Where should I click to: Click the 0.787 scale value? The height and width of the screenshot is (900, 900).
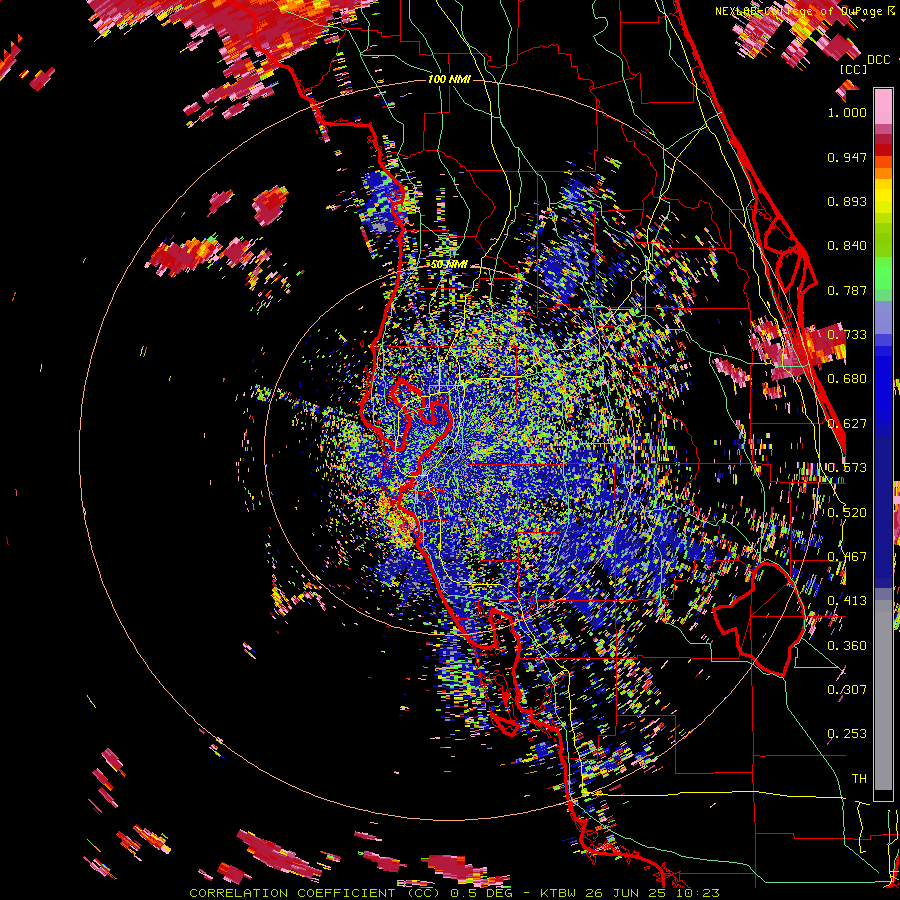click(x=847, y=290)
